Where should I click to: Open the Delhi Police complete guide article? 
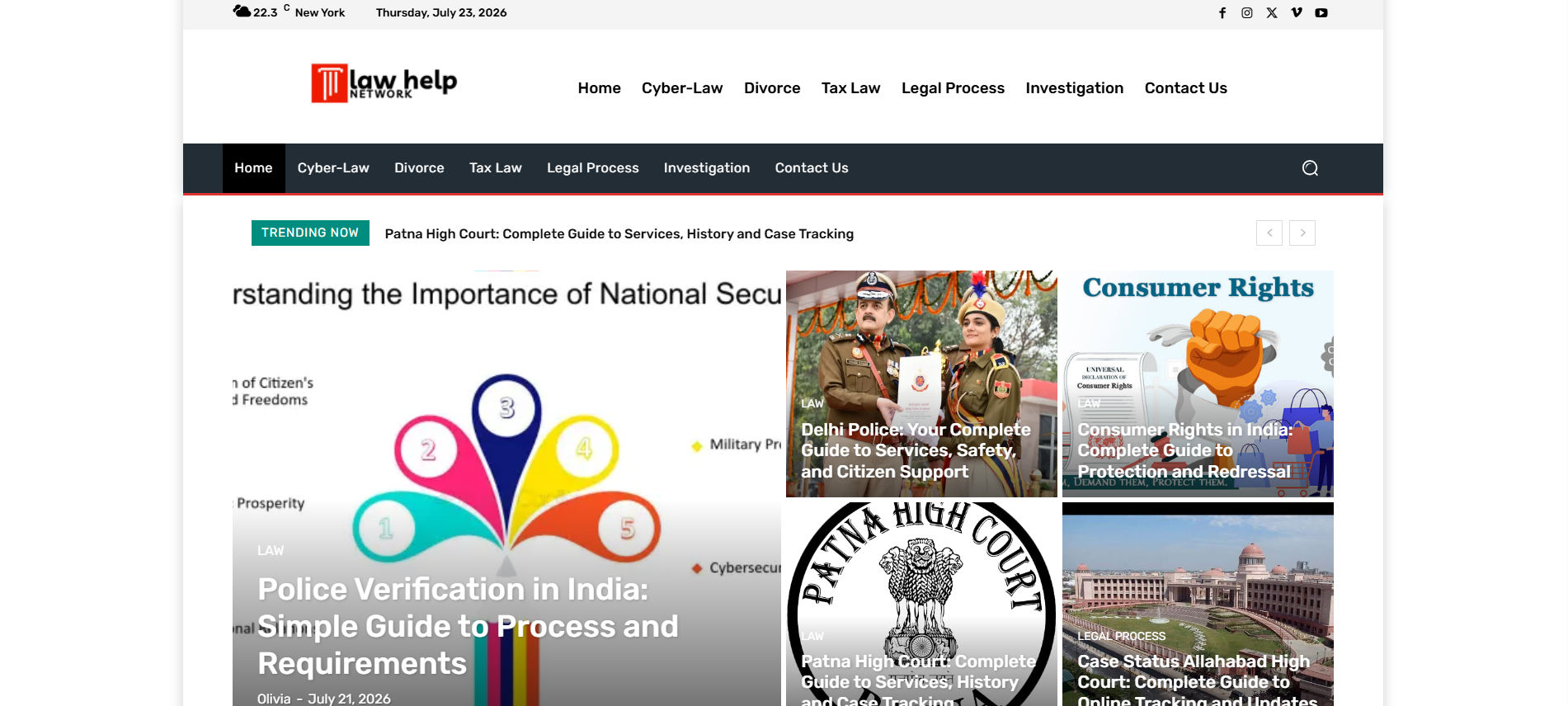pyautogui.click(x=916, y=450)
